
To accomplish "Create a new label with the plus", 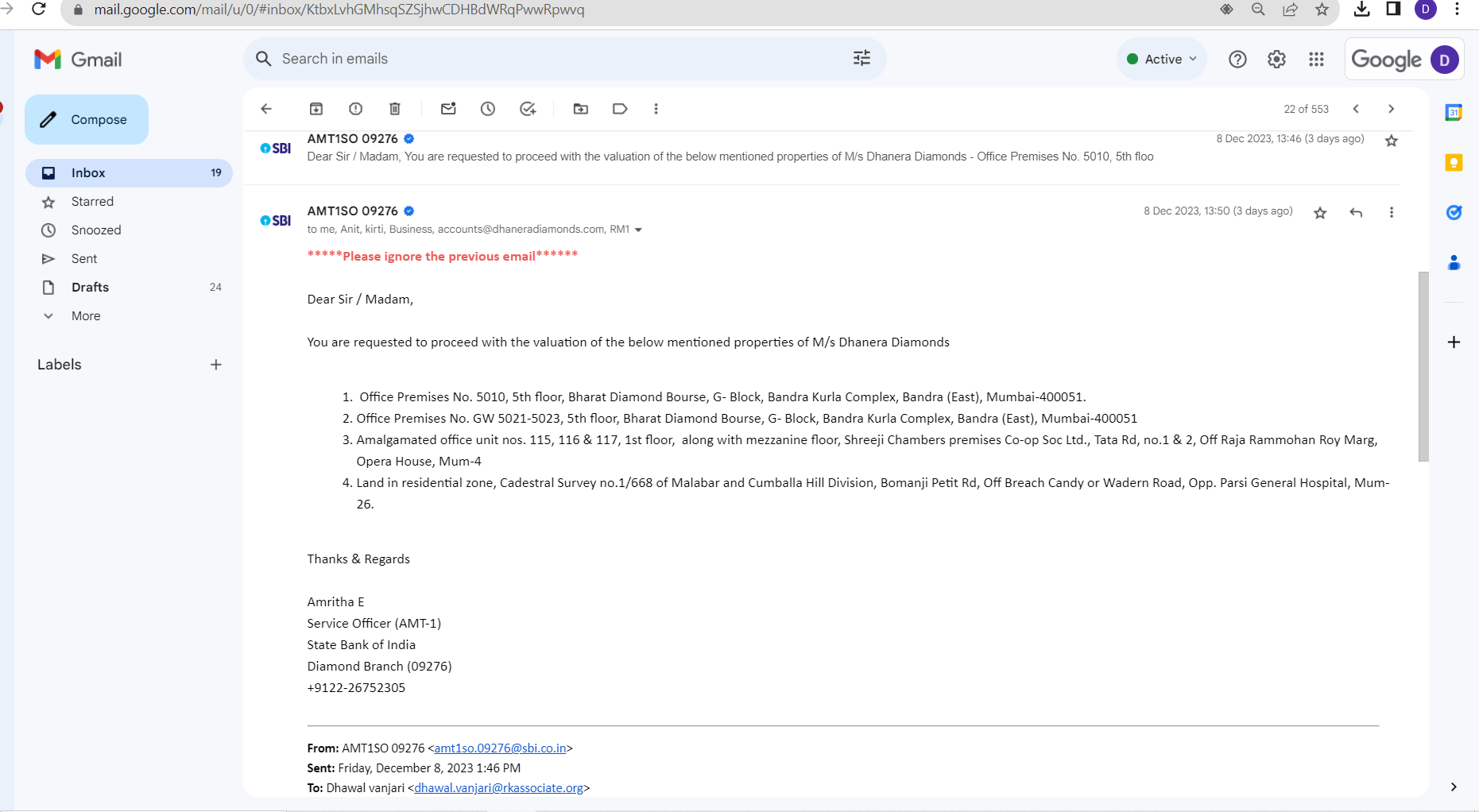I will [x=215, y=365].
